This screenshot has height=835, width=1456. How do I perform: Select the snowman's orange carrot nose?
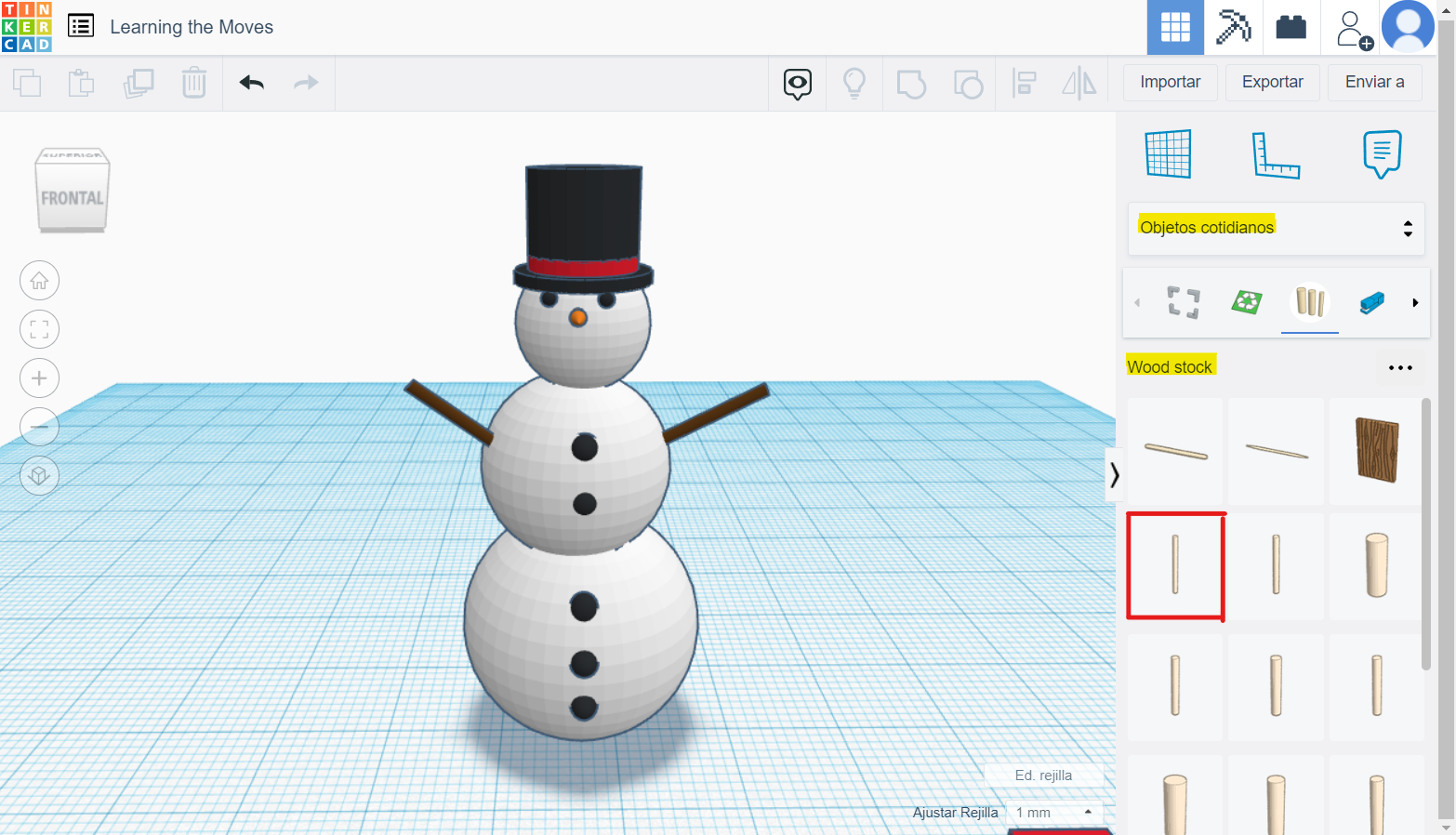(x=577, y=318)
